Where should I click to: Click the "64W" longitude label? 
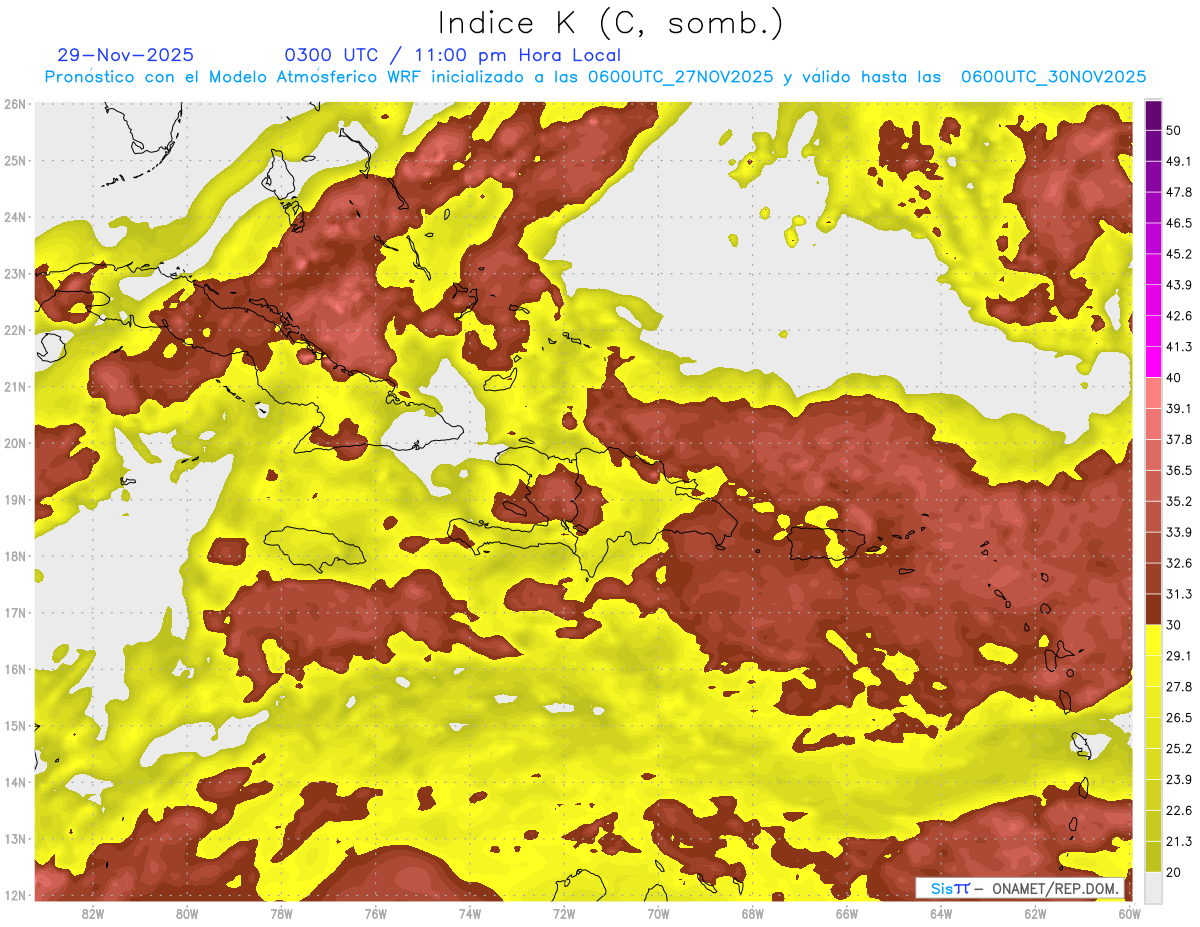[x=941, y=913]
